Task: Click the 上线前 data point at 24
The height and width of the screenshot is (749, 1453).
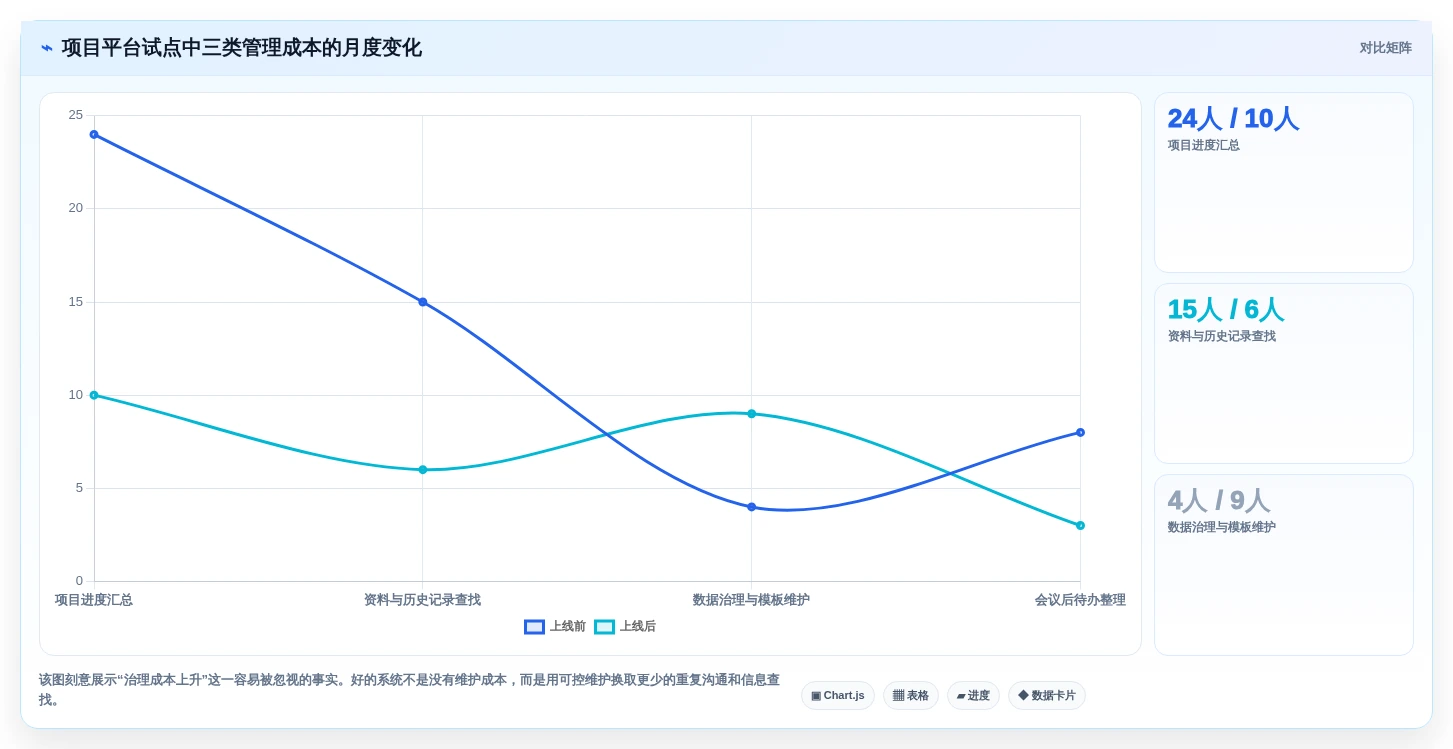Action: click(x=94, y=134)
